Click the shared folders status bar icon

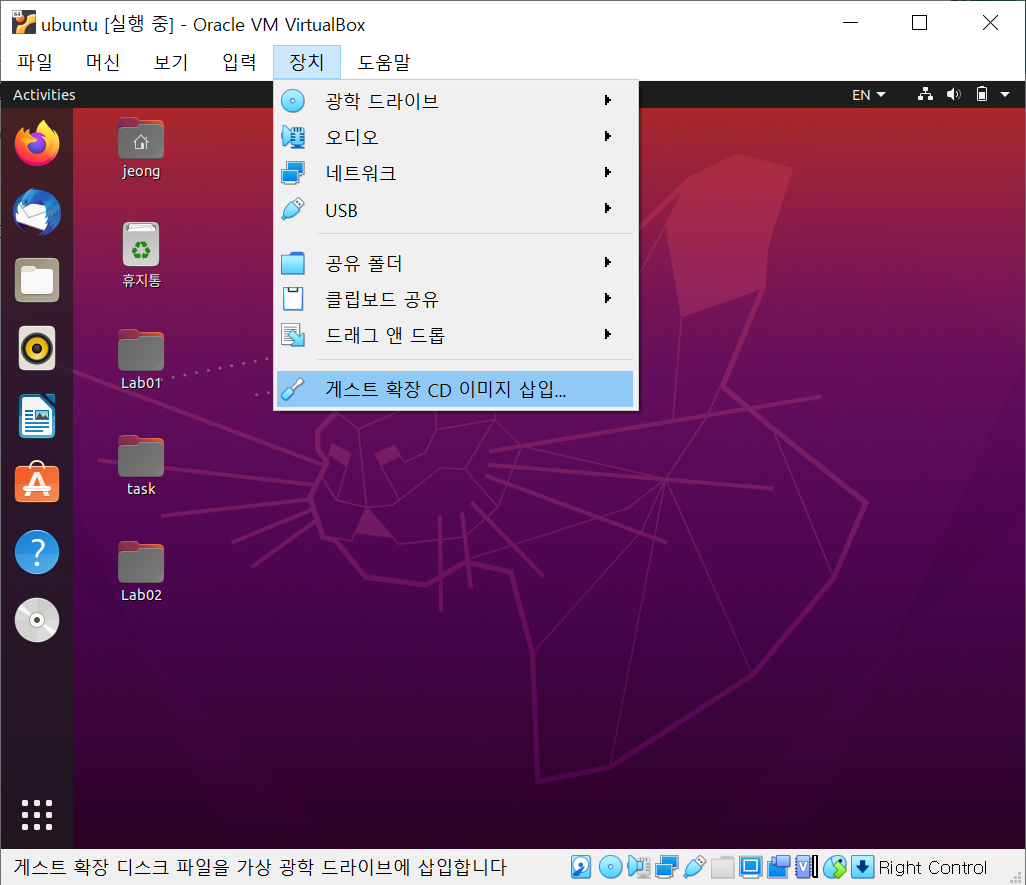722,867
